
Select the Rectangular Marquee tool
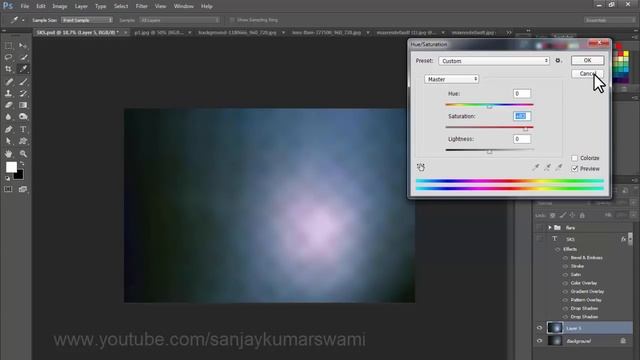pos(8,45)
